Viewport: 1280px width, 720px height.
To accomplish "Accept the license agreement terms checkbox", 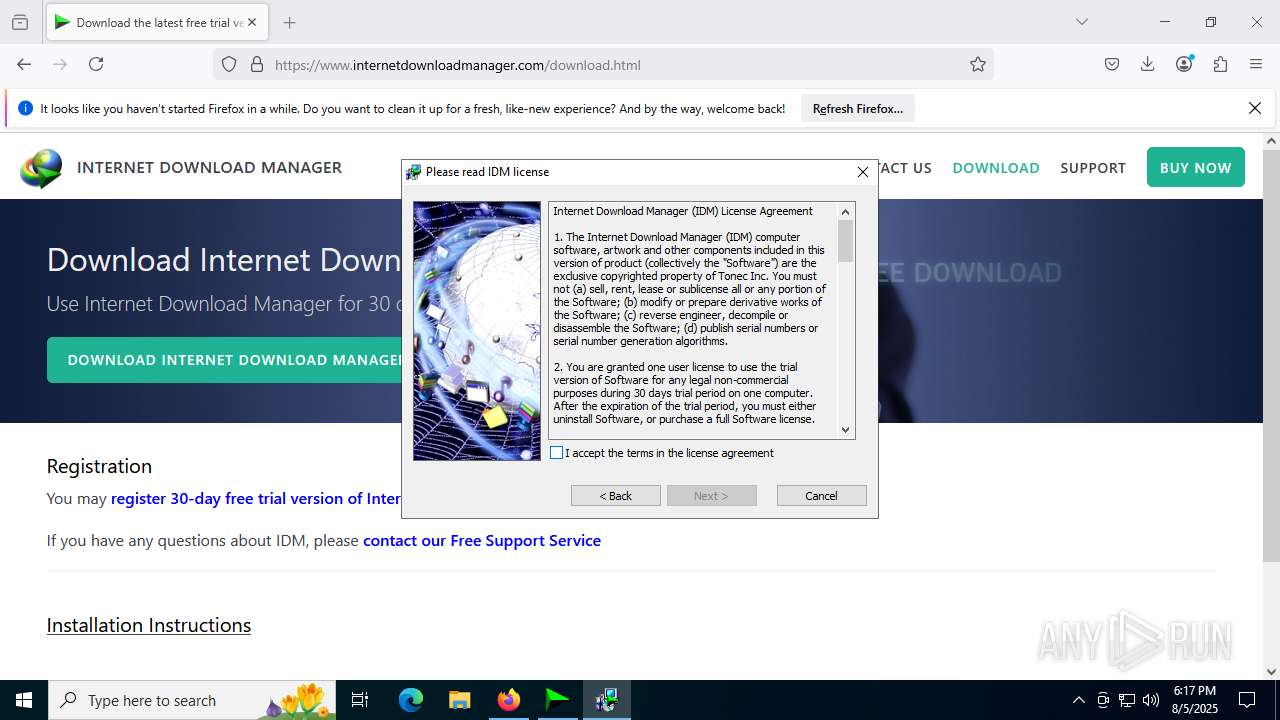I will click(x=557, y=453).
